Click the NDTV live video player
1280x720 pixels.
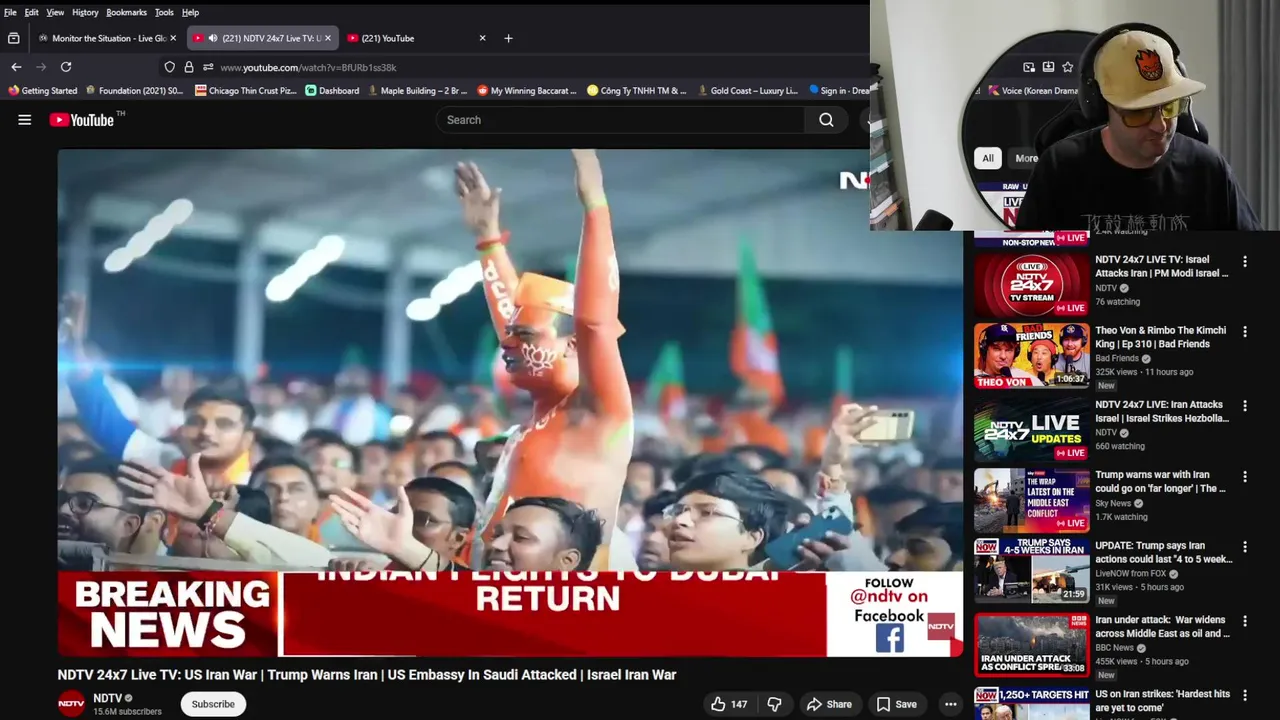tap(510, 402)
